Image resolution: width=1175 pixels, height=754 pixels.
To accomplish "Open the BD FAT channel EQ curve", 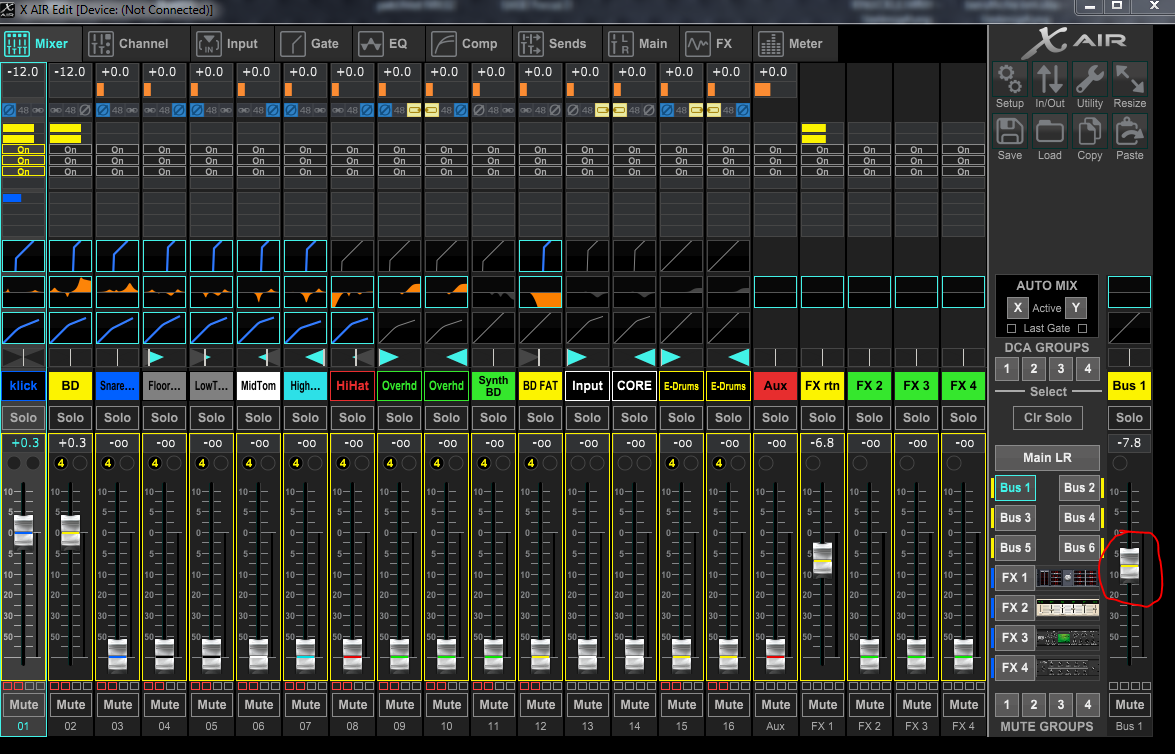I will click(x=540, y=292).
